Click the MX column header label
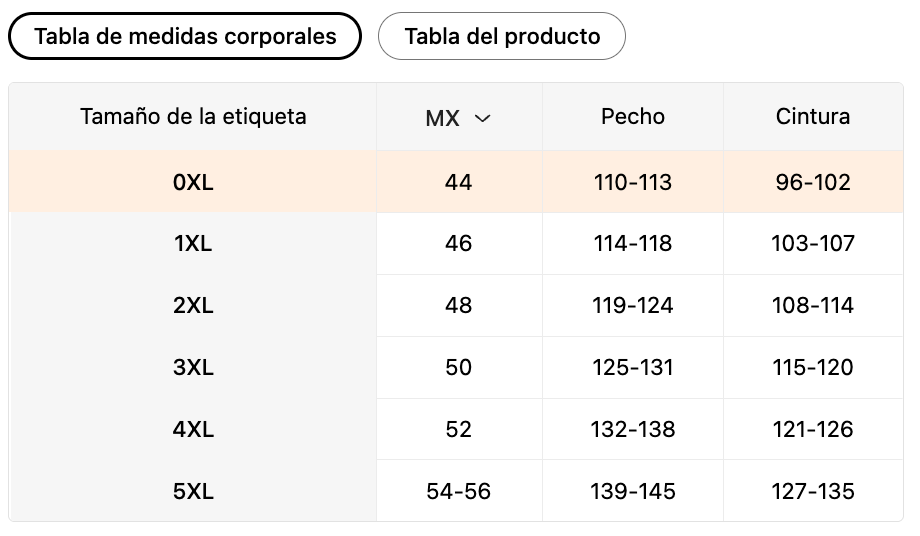920x536 pixels. (442, 118)
